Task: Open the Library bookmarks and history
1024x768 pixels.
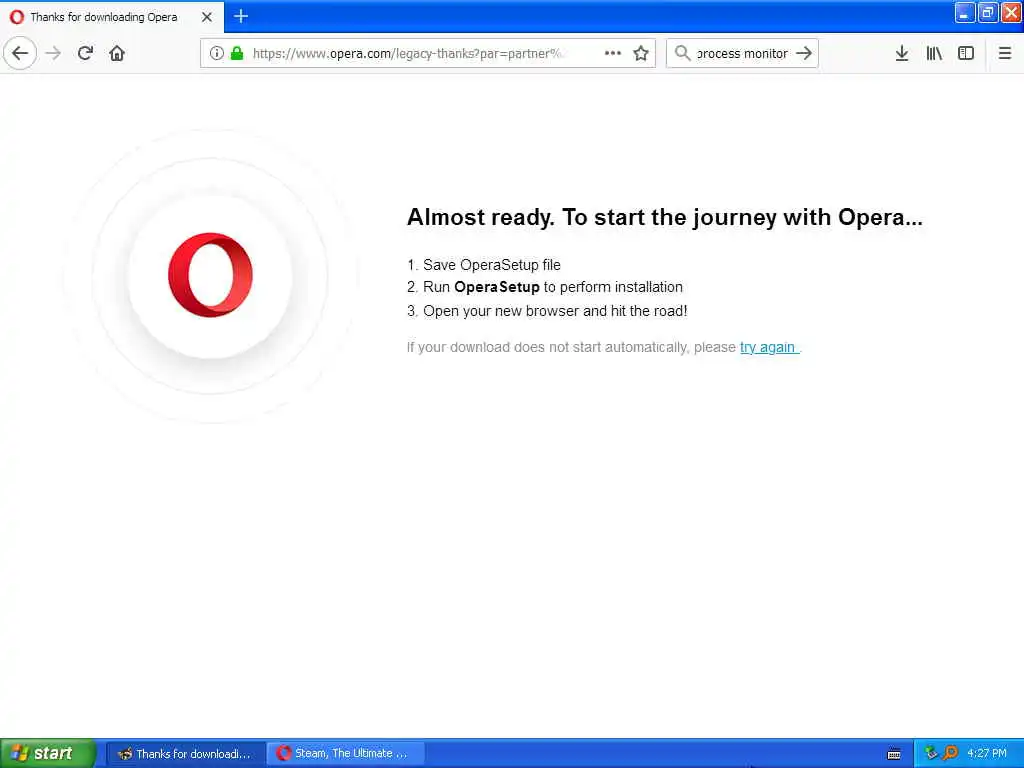Action: 934,53
